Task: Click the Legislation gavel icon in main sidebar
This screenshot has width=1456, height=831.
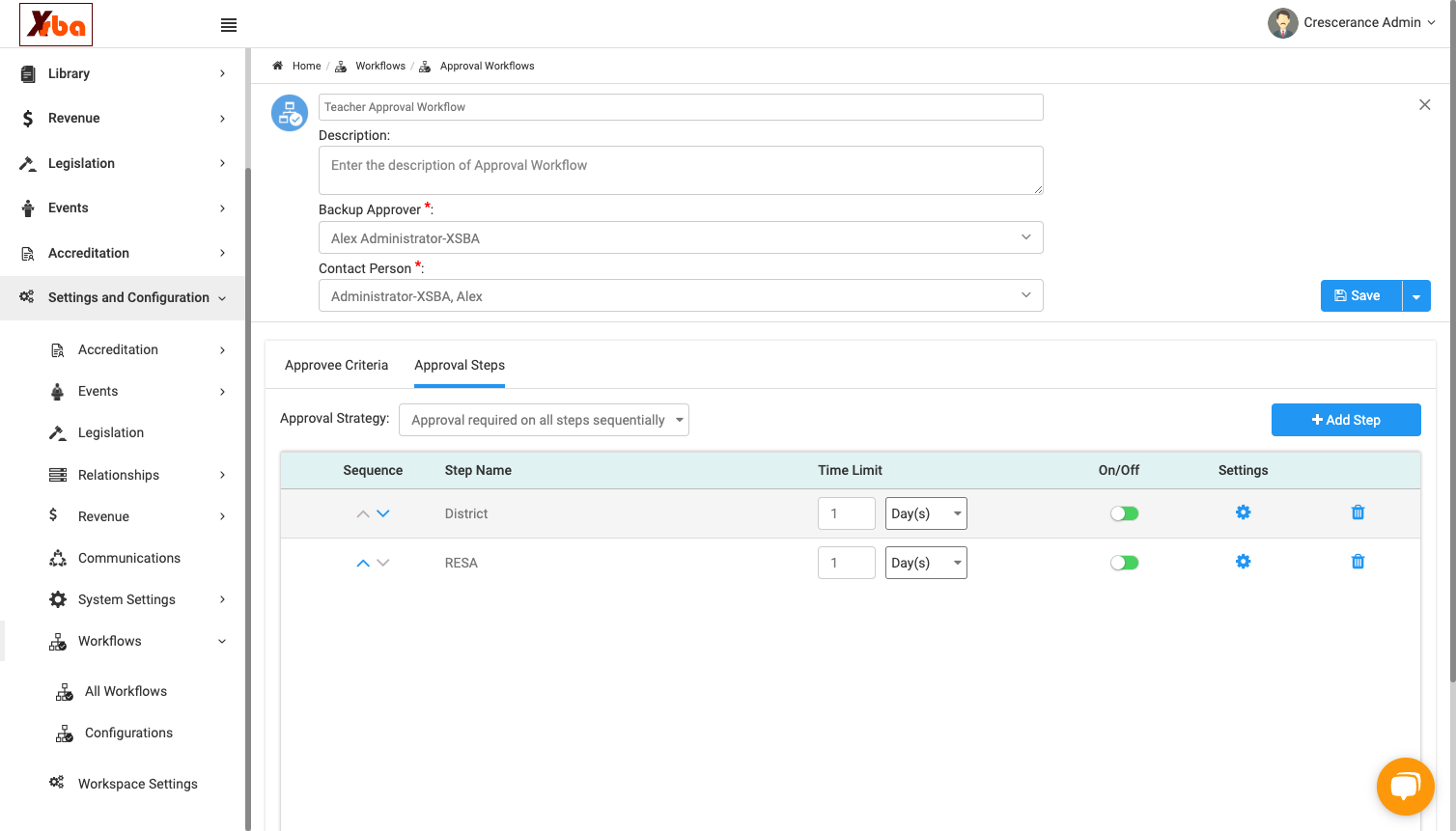Action: 28,163
